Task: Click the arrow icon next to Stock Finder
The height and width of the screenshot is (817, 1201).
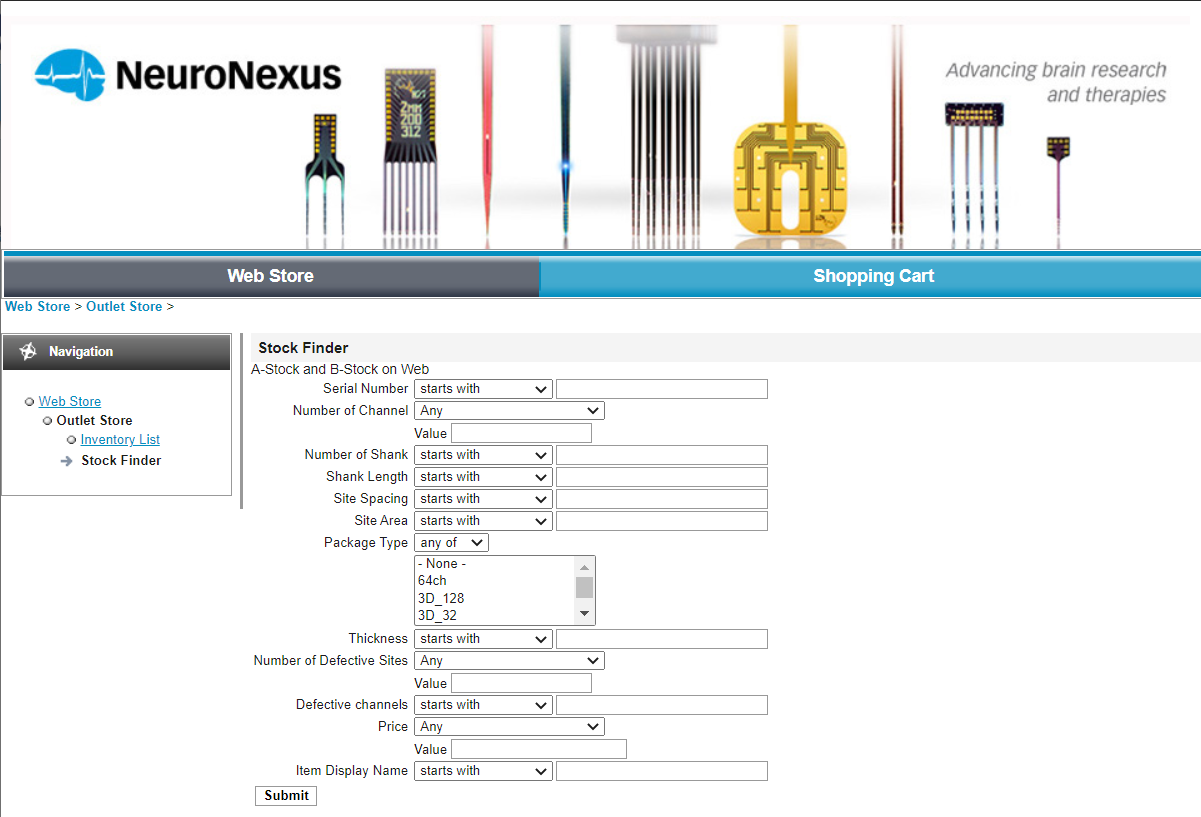Action: [66, 460]
